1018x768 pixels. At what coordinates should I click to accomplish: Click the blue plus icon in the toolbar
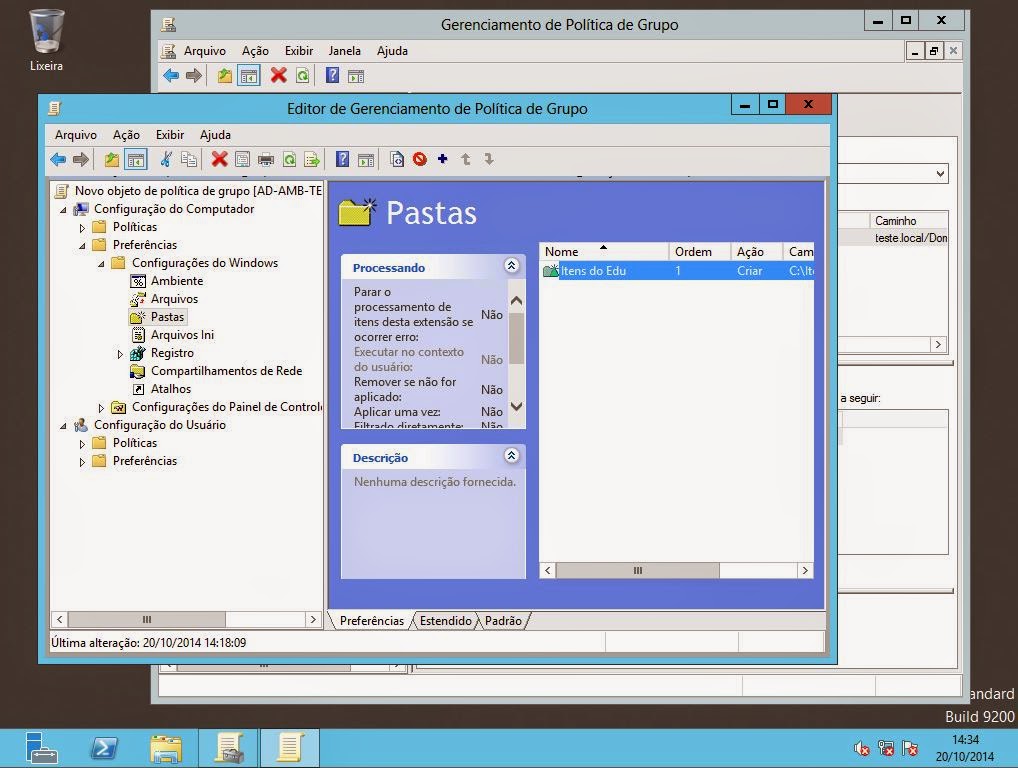pyautogui.click(x=441, y=159)
